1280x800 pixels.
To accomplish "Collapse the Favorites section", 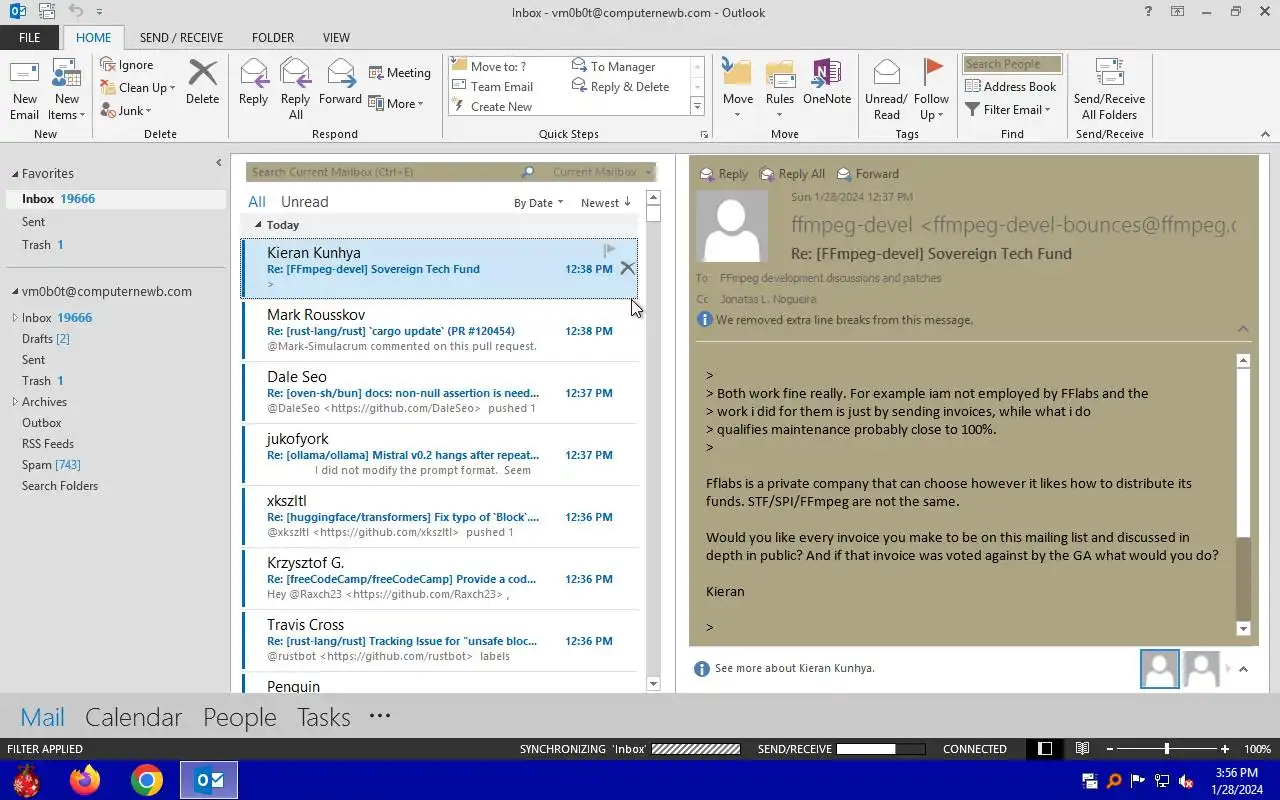I will tap(15, 173).
